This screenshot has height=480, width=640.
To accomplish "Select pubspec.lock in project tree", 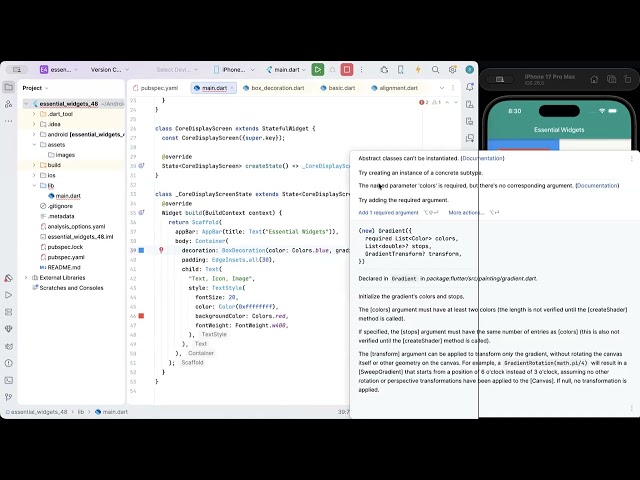I will click(62, 247).
